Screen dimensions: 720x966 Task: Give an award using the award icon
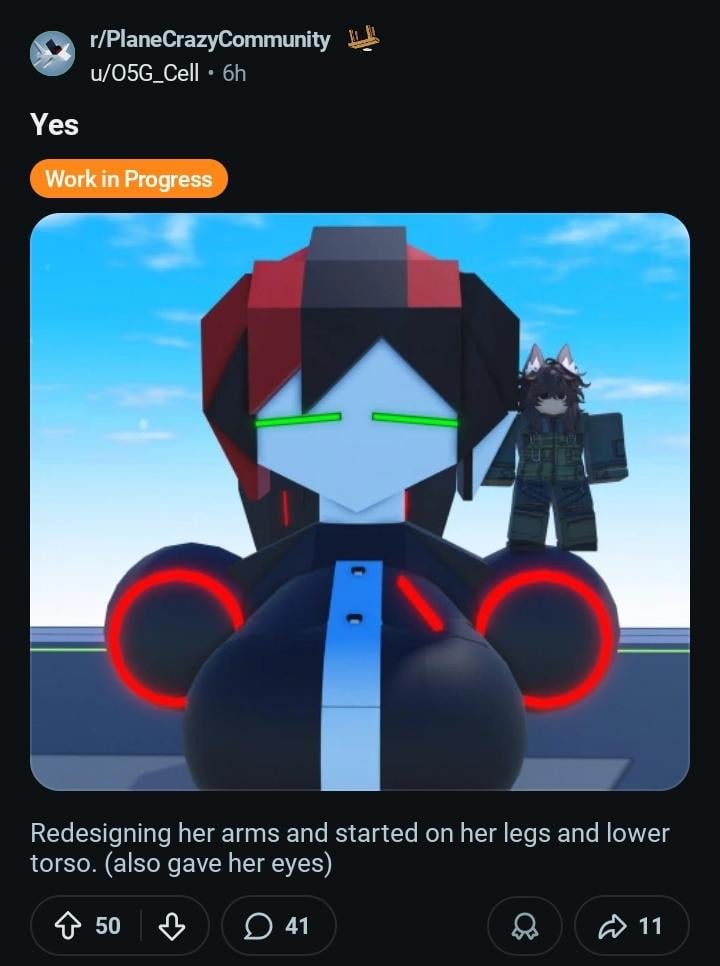[x=525, y=925]
